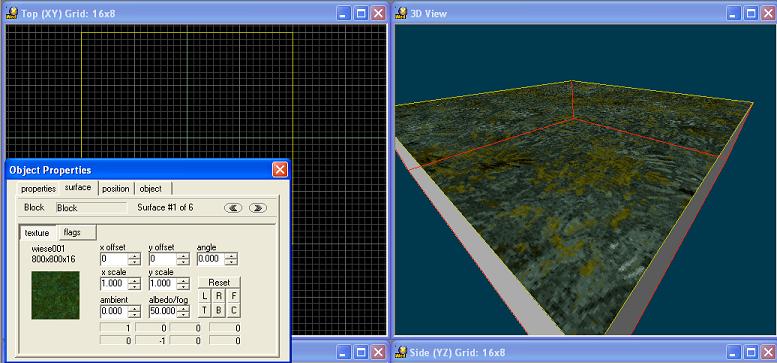
Task: Go to next surface with right arrow button
Action: pyautogui.click(x=258, y=208)
